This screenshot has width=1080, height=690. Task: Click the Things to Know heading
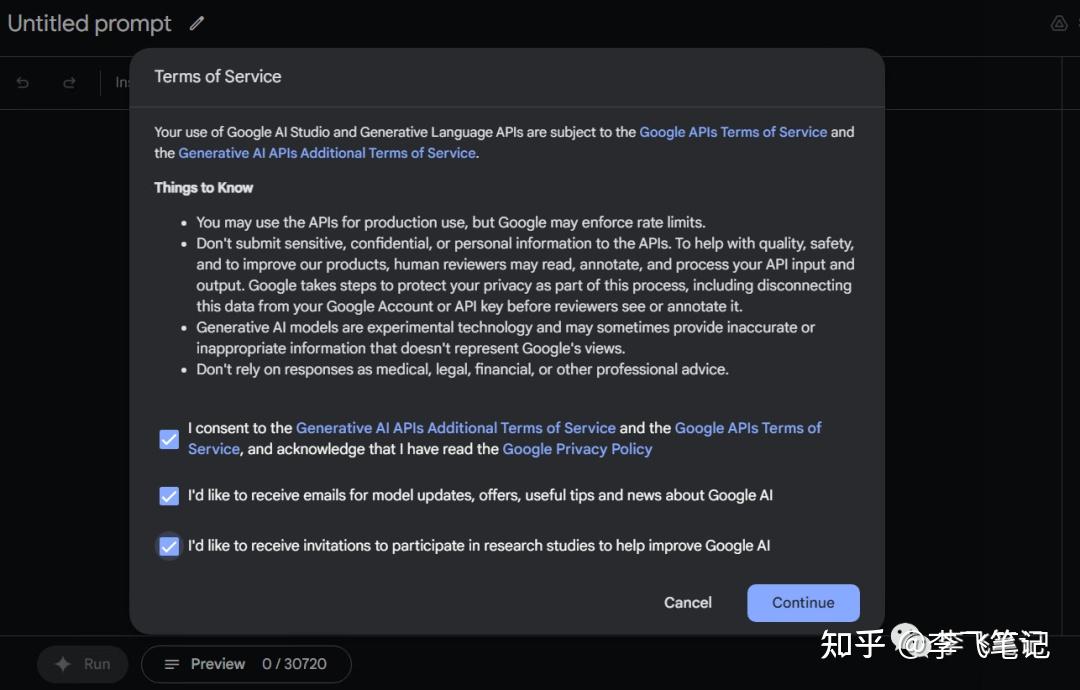pos(203,188)
